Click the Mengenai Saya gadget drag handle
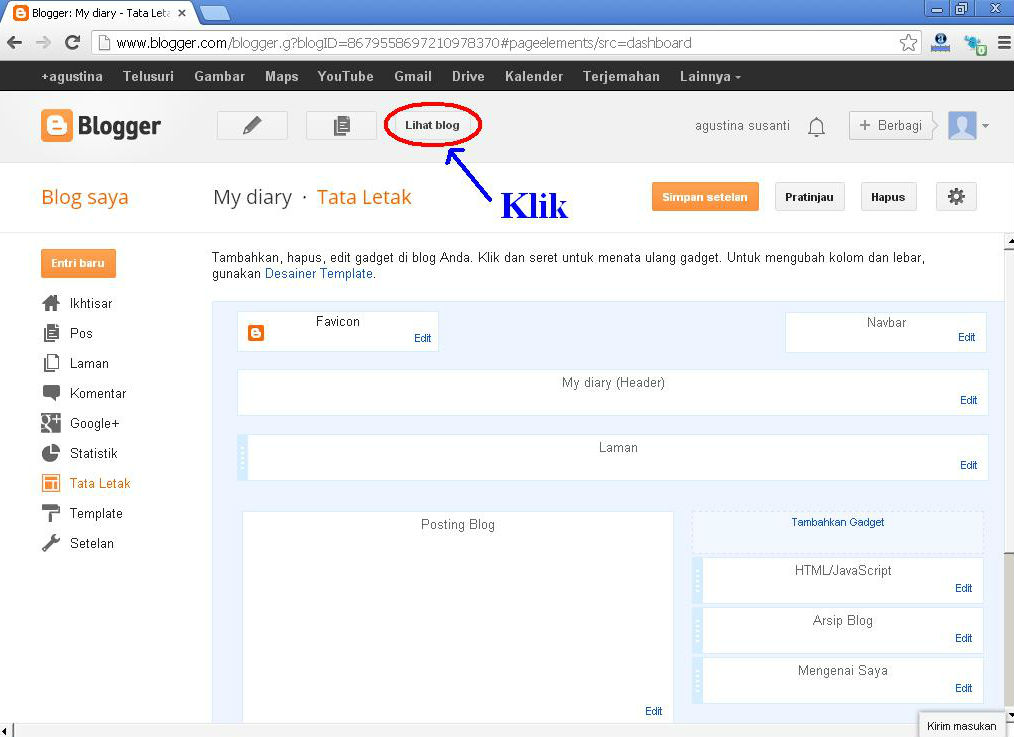Screen dimensions: 1014x737 click(x=697, y=680)
